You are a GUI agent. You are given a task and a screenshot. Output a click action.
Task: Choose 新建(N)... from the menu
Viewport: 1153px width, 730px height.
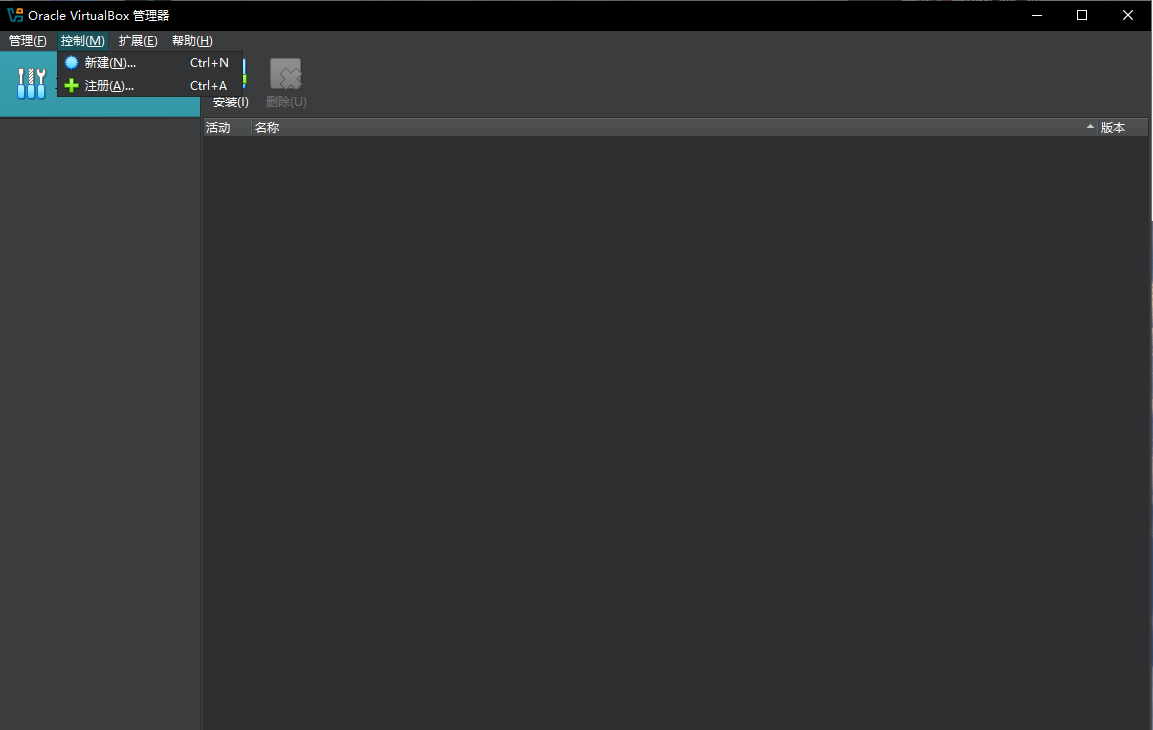pyautogui.click(x=150, y=63)
